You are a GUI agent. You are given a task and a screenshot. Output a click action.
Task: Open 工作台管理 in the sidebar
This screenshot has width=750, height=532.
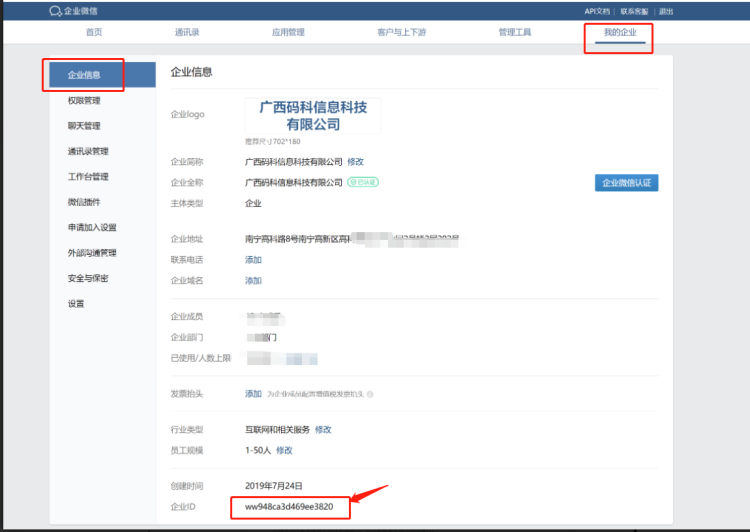pos(88,177)
